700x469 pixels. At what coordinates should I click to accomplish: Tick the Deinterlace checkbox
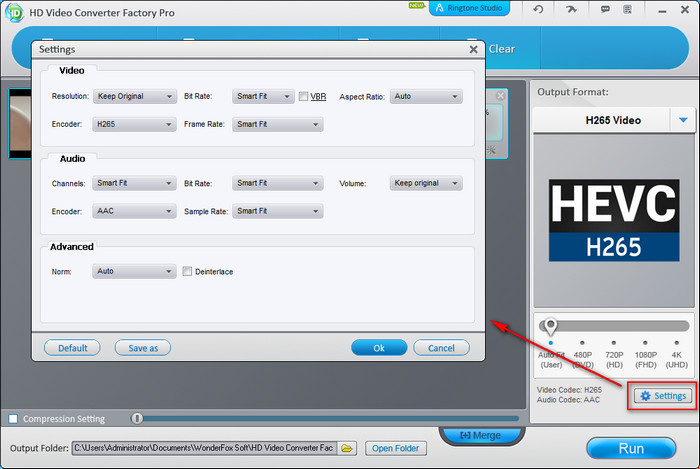(x=187, y=271)
